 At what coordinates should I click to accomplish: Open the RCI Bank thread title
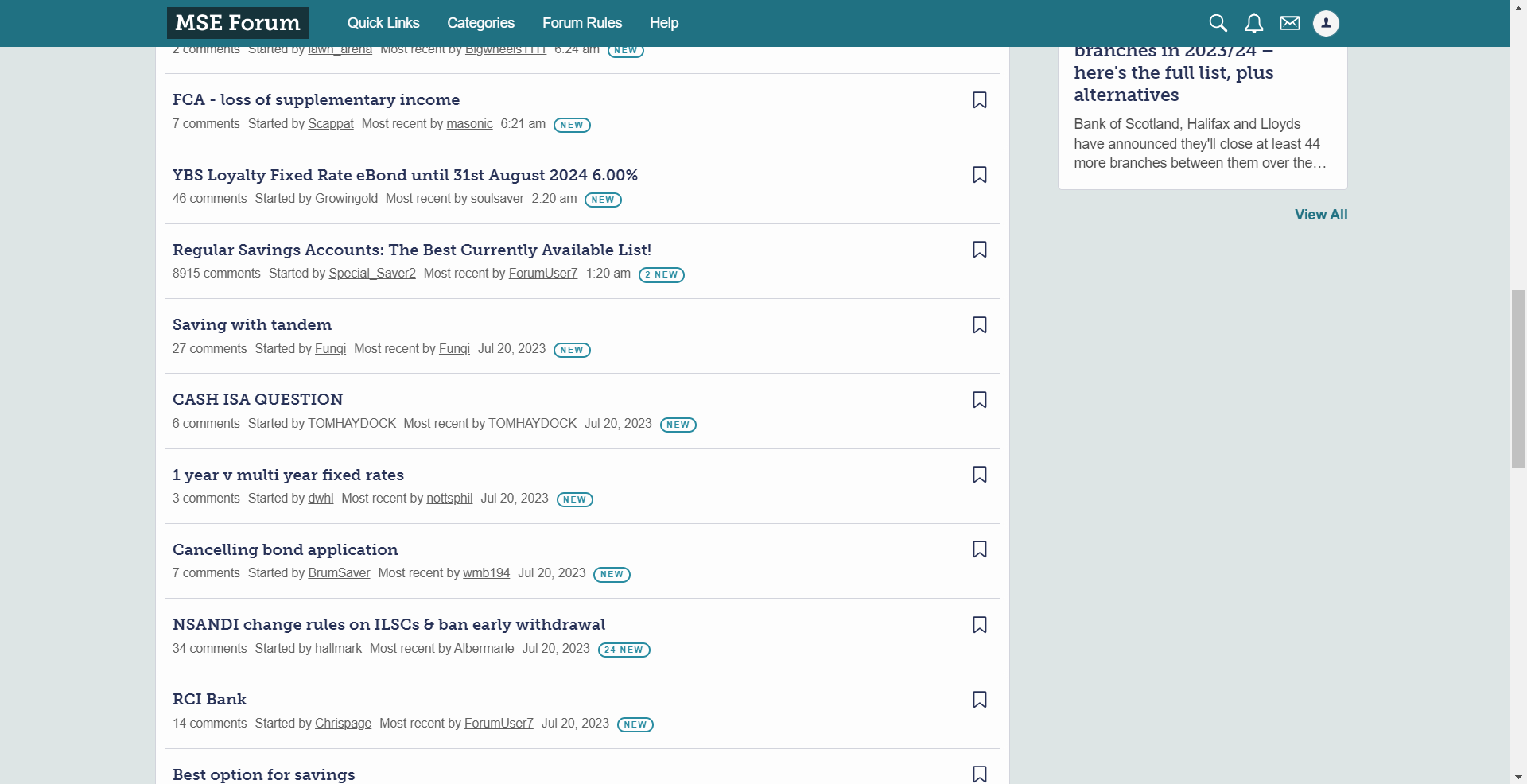pyautogui.click(x=209, y=699)
